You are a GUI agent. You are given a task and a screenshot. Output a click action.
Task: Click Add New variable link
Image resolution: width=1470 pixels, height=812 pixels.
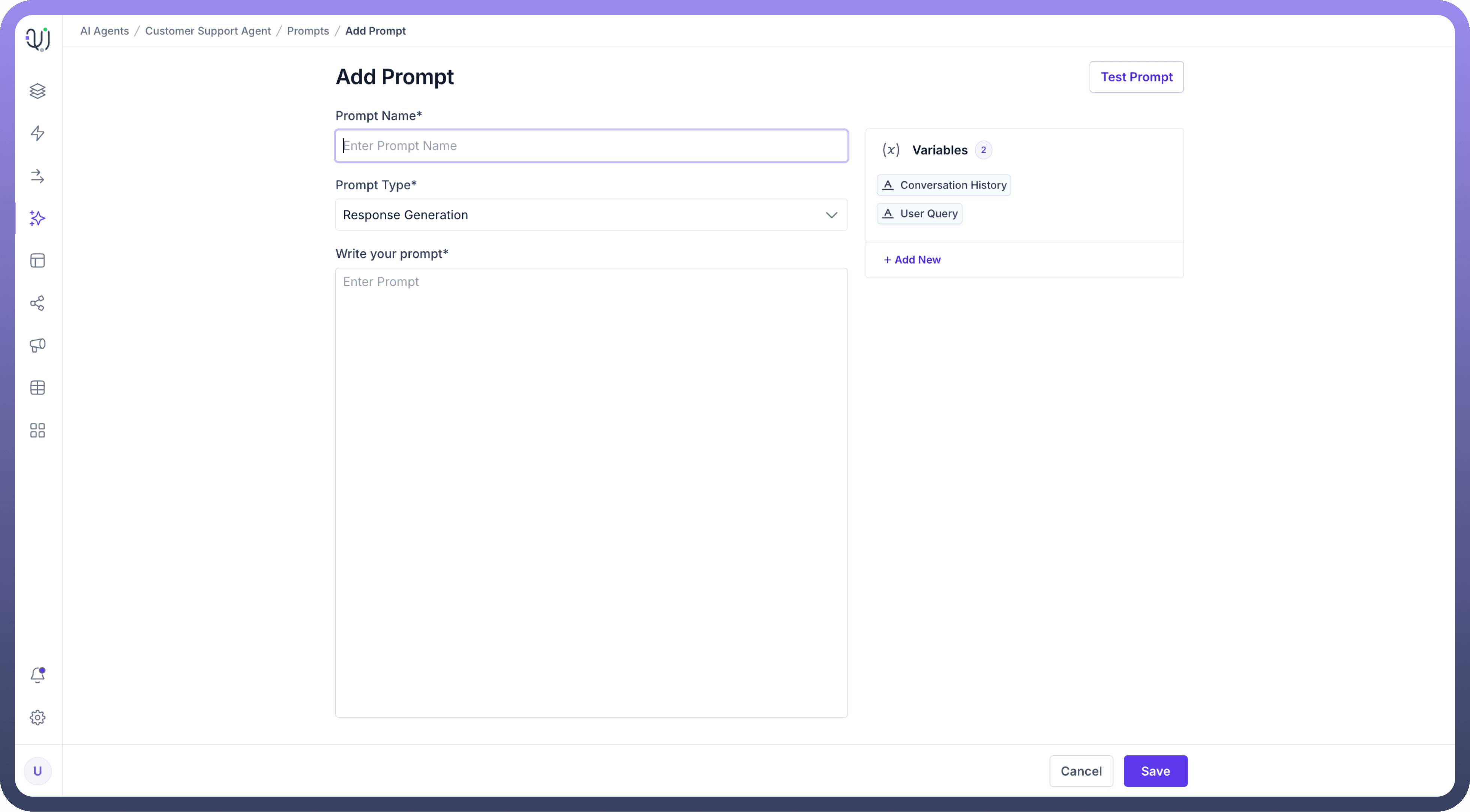pyautogui.click(x=912, y=260)
